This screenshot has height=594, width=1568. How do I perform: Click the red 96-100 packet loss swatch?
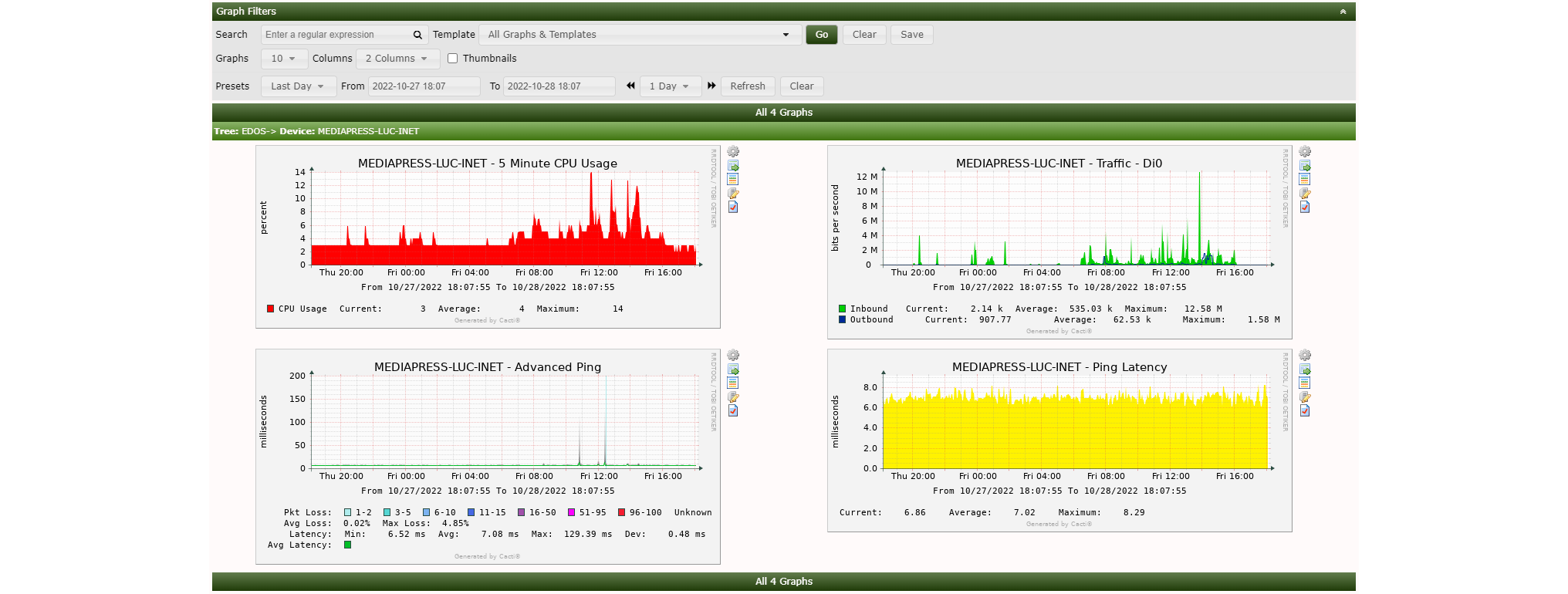621,512
